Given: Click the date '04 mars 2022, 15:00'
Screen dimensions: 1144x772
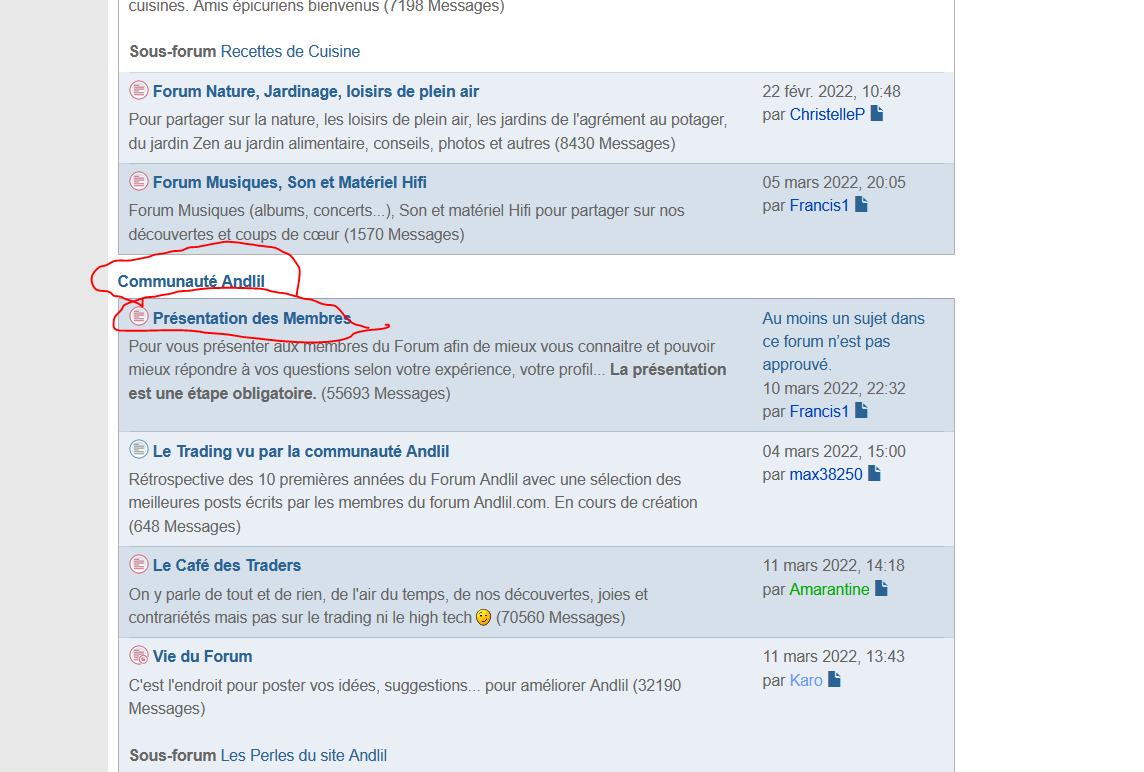Looking at the screenshot, I should (x=834, y=452).
